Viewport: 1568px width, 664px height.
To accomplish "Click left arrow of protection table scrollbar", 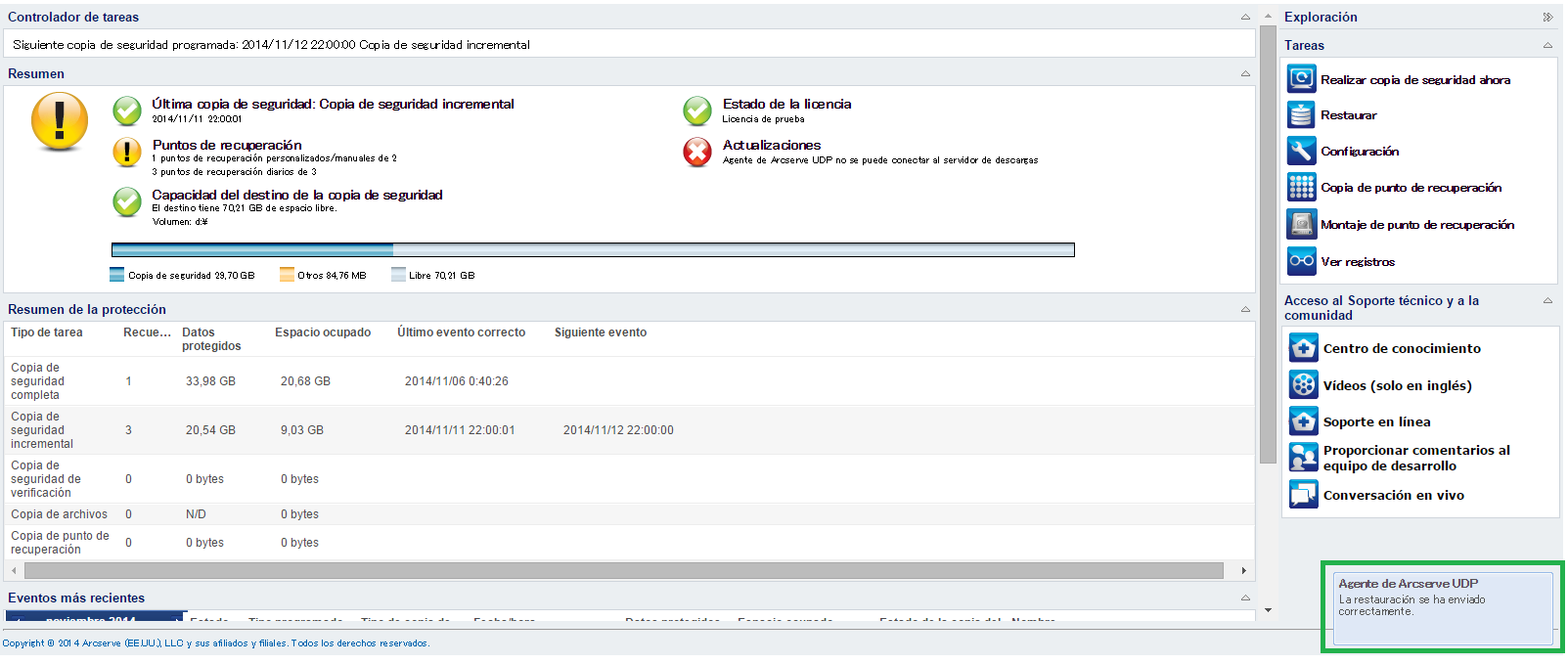I will pos(14,570).
